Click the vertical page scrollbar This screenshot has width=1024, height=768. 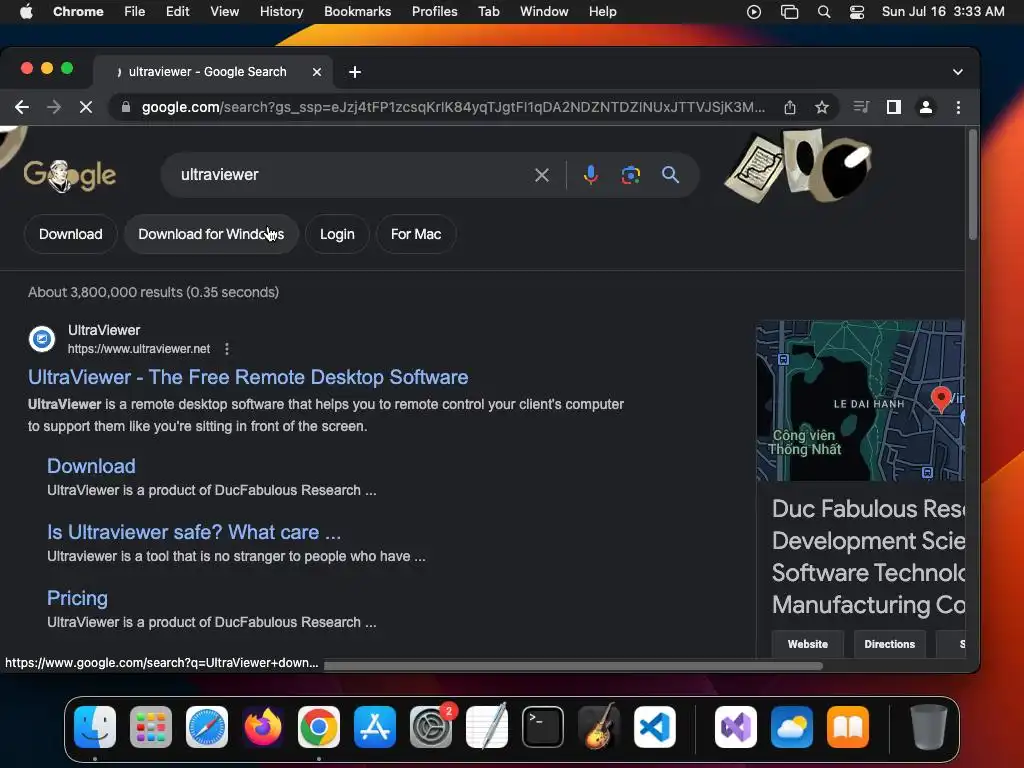point(972,184)
